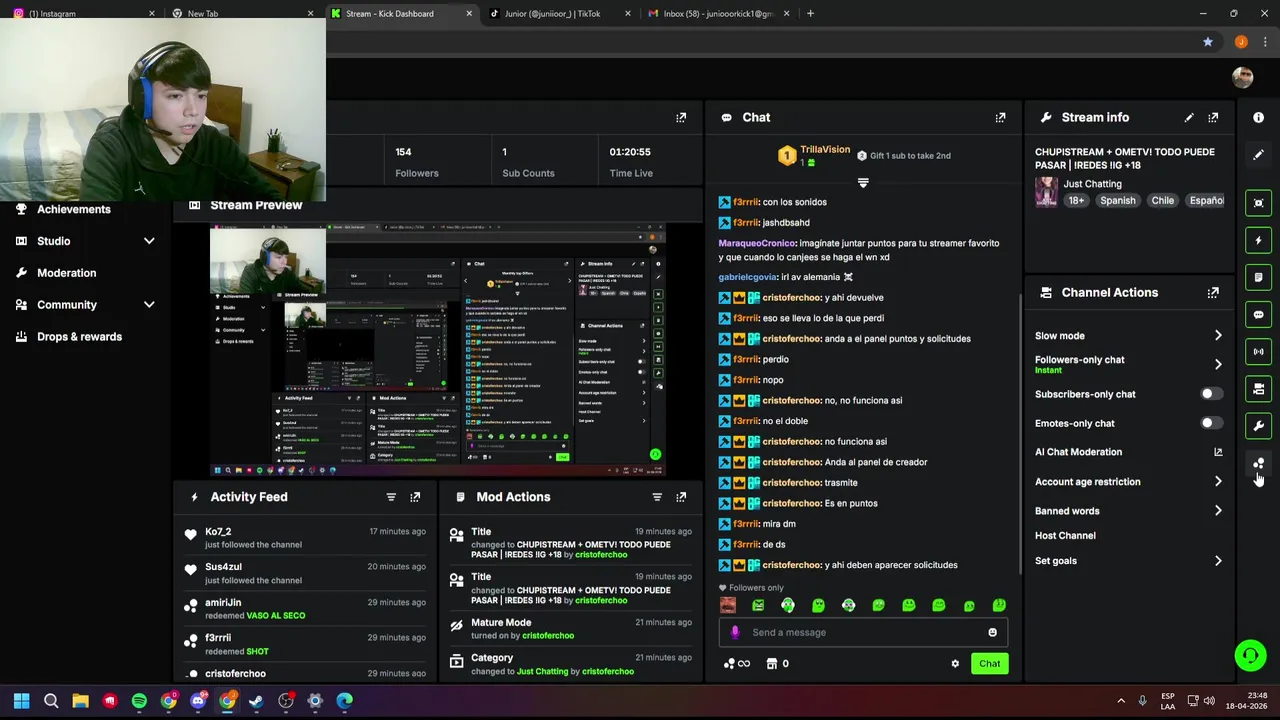This screenshot has height=720, width=1280.
Task: Filter the Mod Actions list
Action: 657,497
